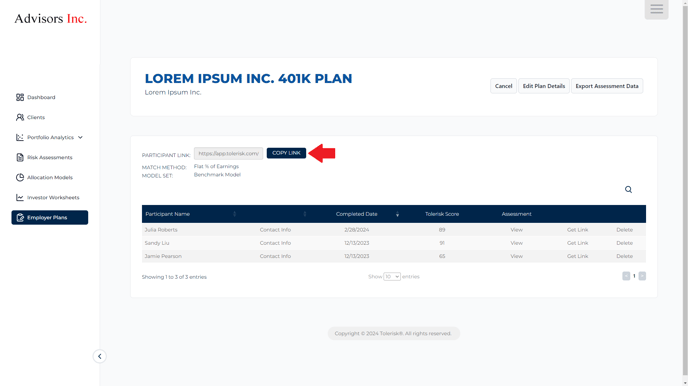This screenshot has height=386, width=688.
Task: Click the Dashboard sidebar icon
Action: [x=20, y=97]
